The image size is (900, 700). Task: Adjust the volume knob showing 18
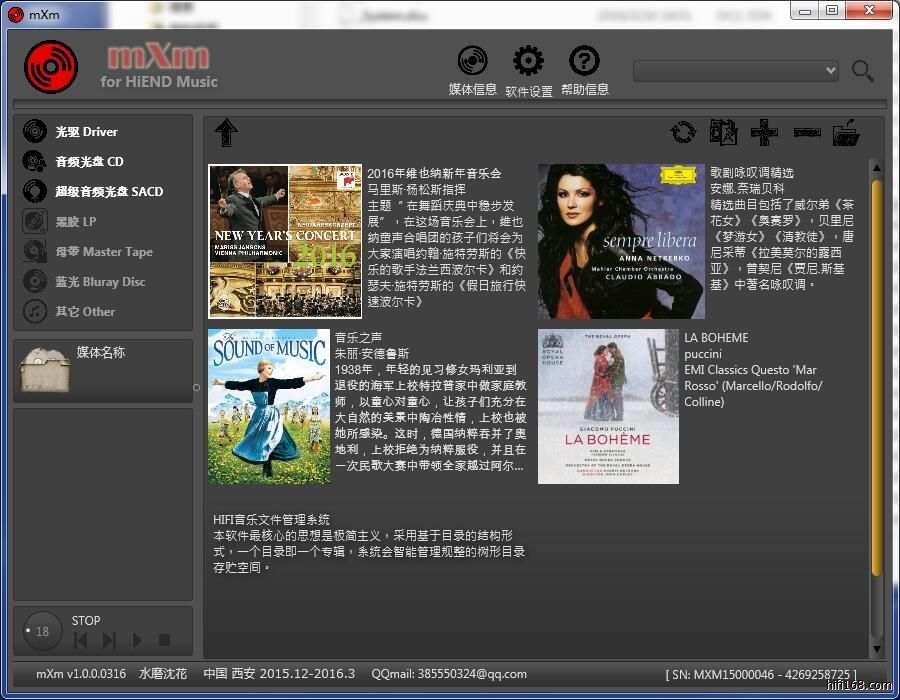(x=42, y=631)
